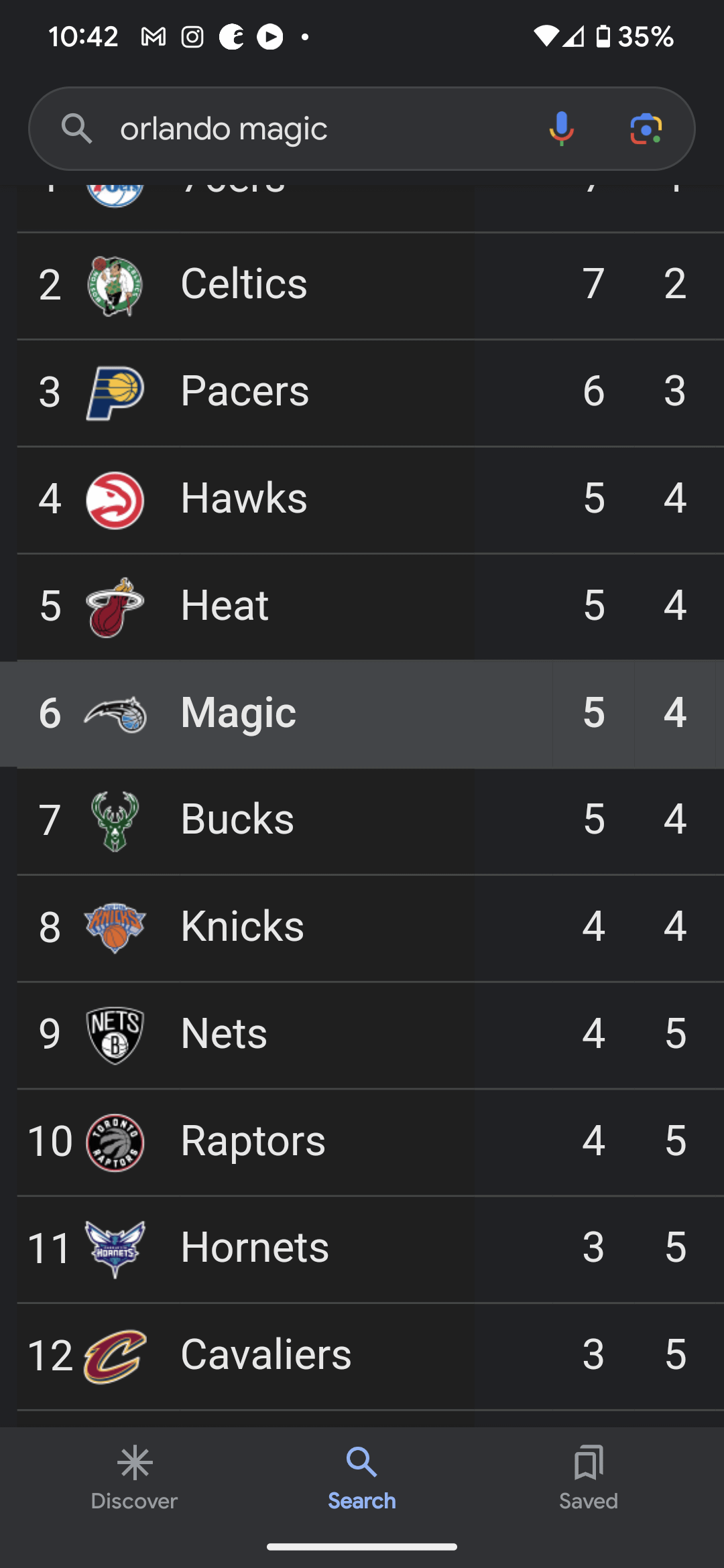
Task: Tap the Hawks team logo
Action: 115,500
